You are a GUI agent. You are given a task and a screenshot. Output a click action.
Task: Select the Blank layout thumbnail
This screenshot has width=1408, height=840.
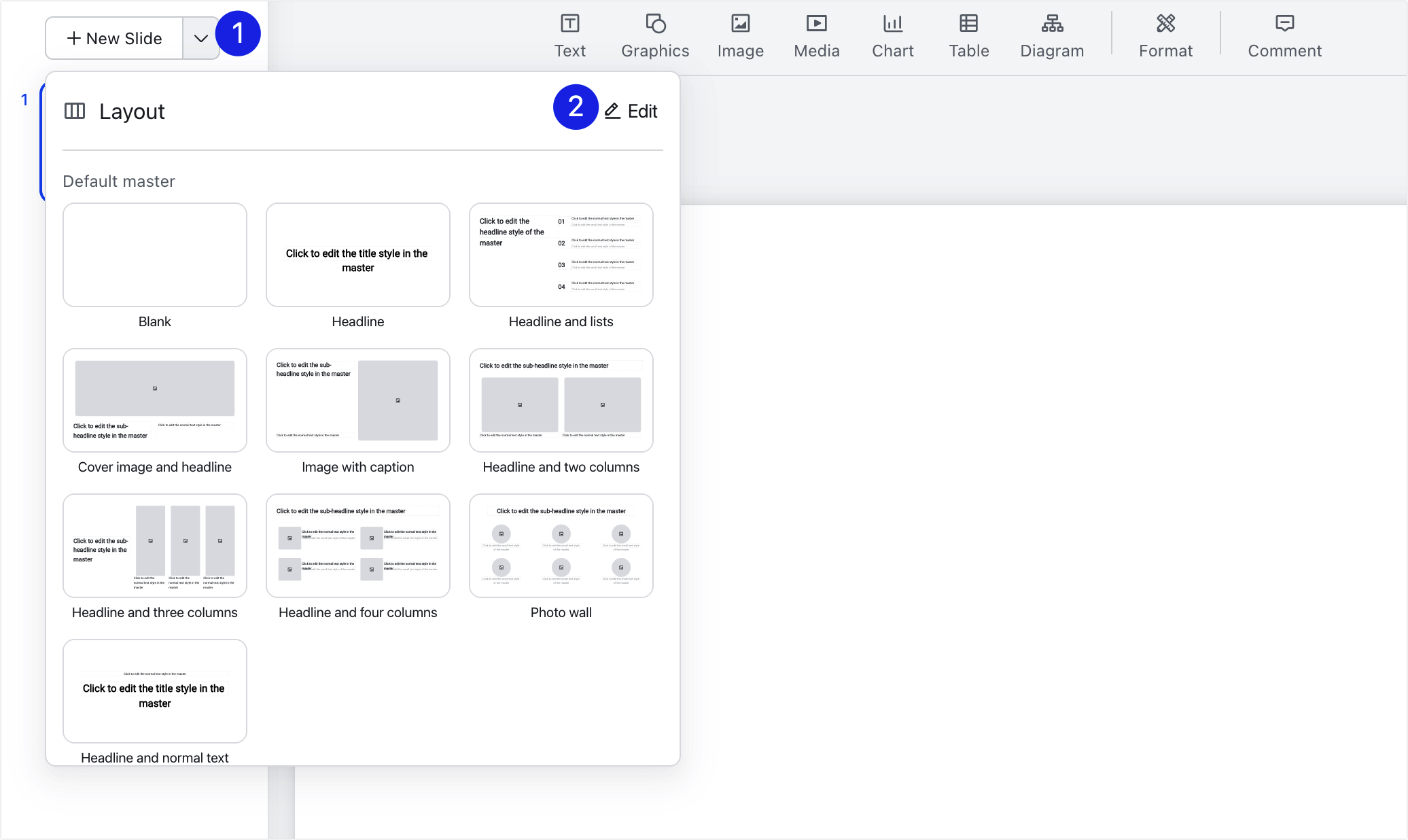coord(155,255)
